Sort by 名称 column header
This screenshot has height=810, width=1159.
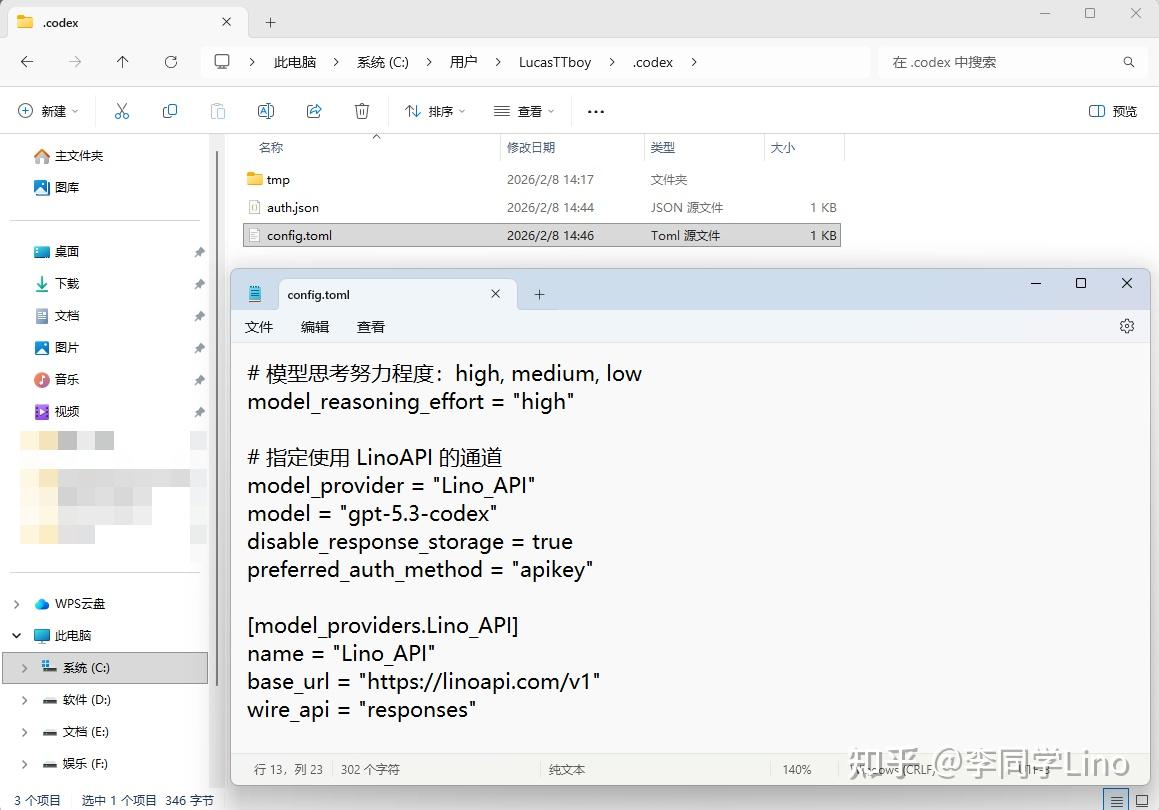tap(271, 148)
